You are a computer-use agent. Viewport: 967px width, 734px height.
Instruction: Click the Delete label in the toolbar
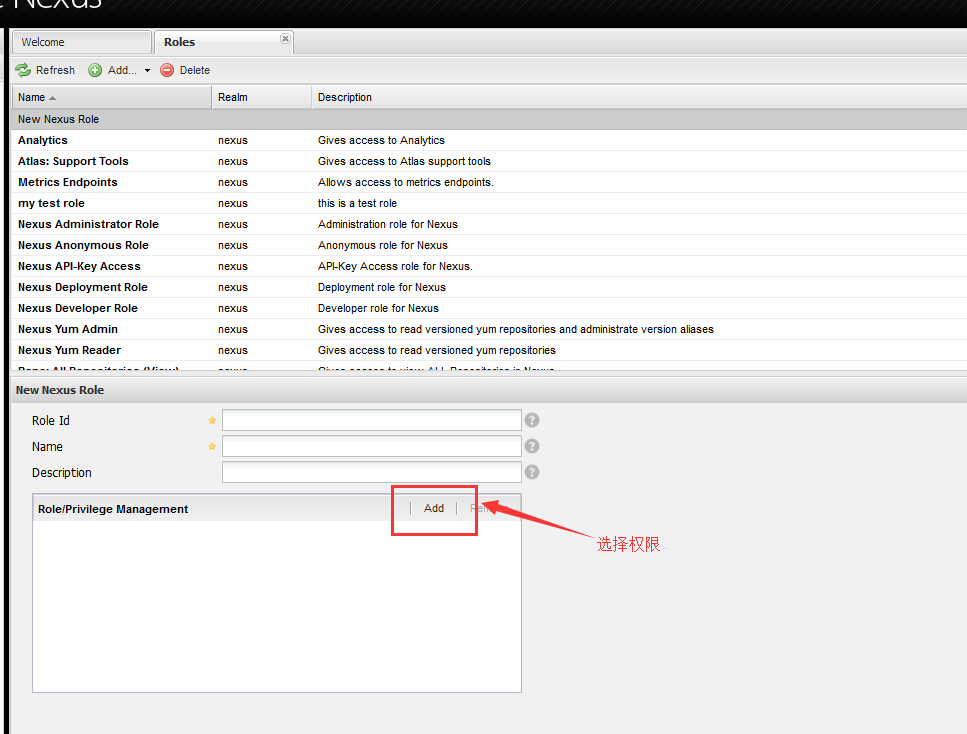[195, 70]
